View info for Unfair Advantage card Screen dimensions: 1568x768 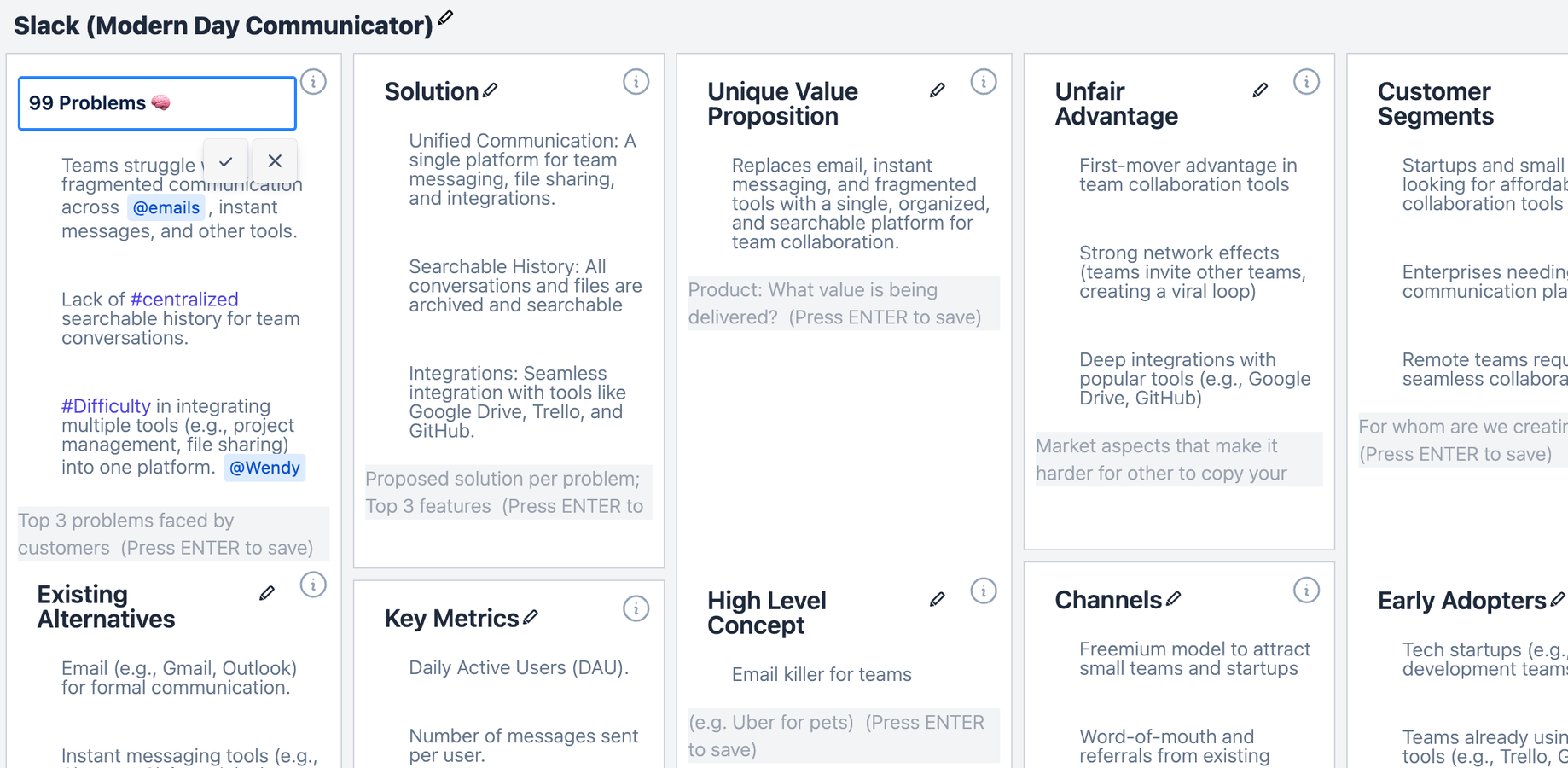(x=1306, y=82)
